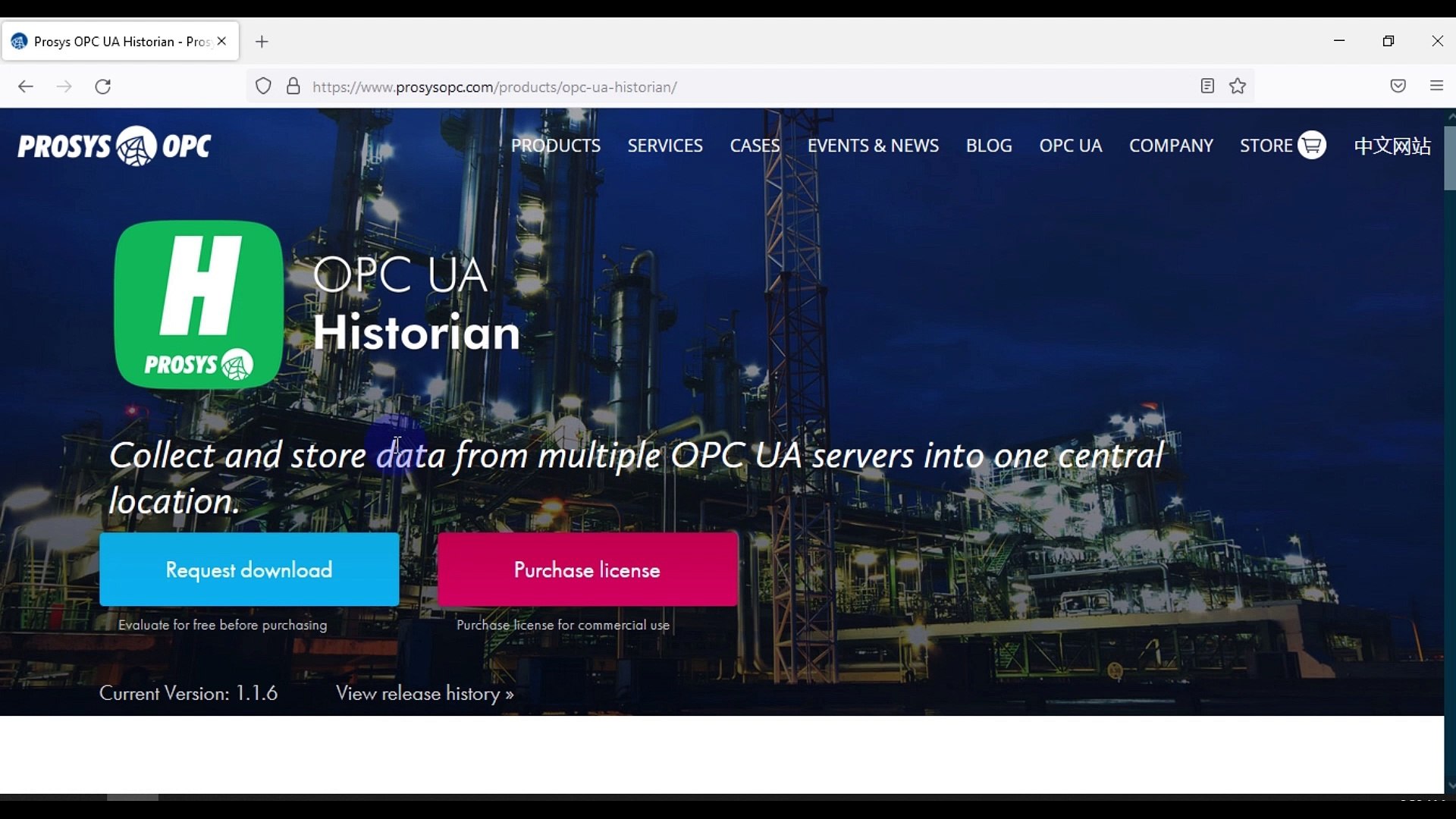The image size is (1456, 819).
Task: Open the EVENTS & NEWS menu
Action: point(873,146)
